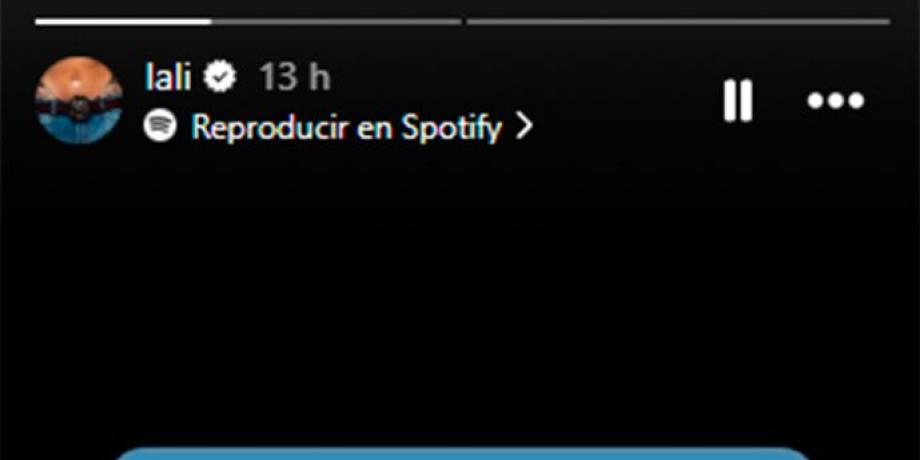Viewport: 920px width, 460px height.
Task: Tap the blue rounded bubble at the bottom
Action: (x=461, y=453)
